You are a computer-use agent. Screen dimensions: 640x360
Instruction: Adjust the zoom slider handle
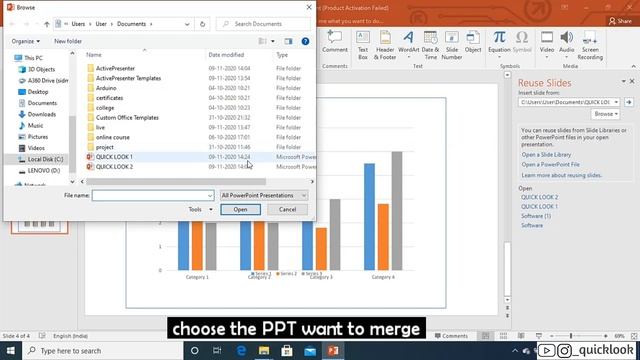coord(571,336)
